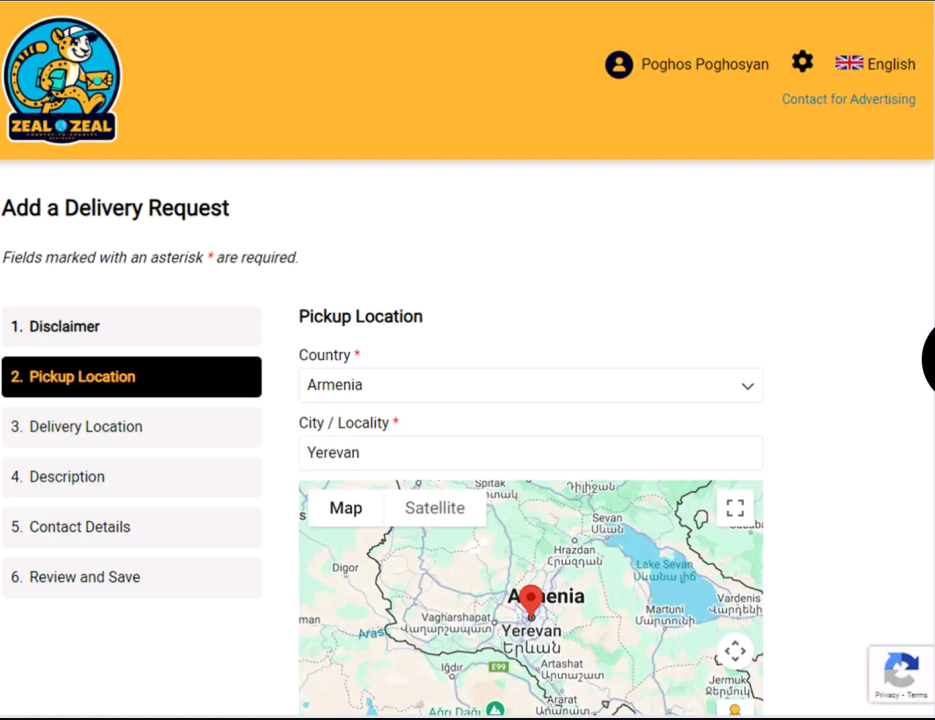Click the Digor map label
Viewport: 935px width, 720px height.
tap(345, 568)
